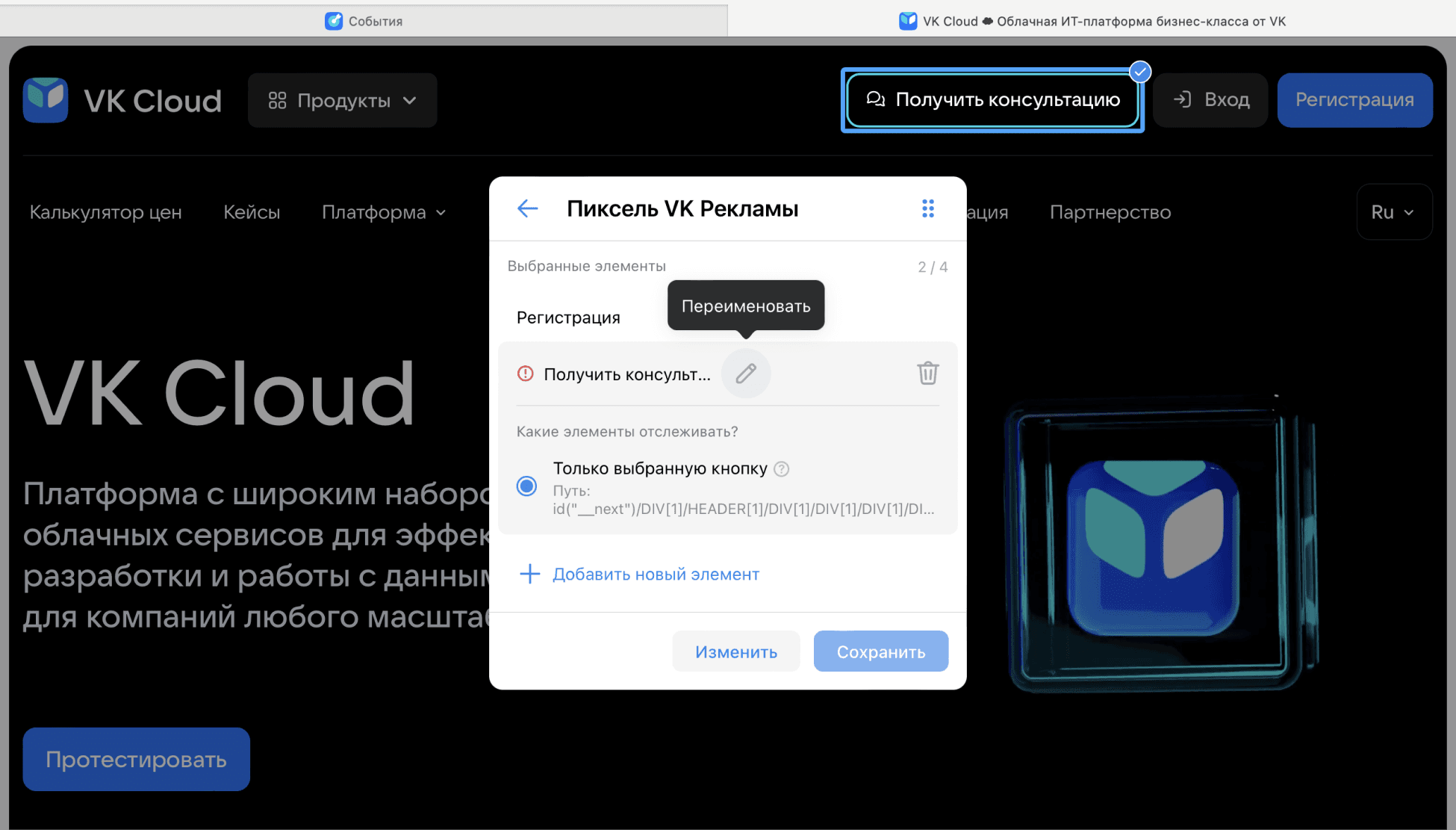1456x830 pixels.
Task: Open the Ru language selector
Action: tap(1393, 211)
